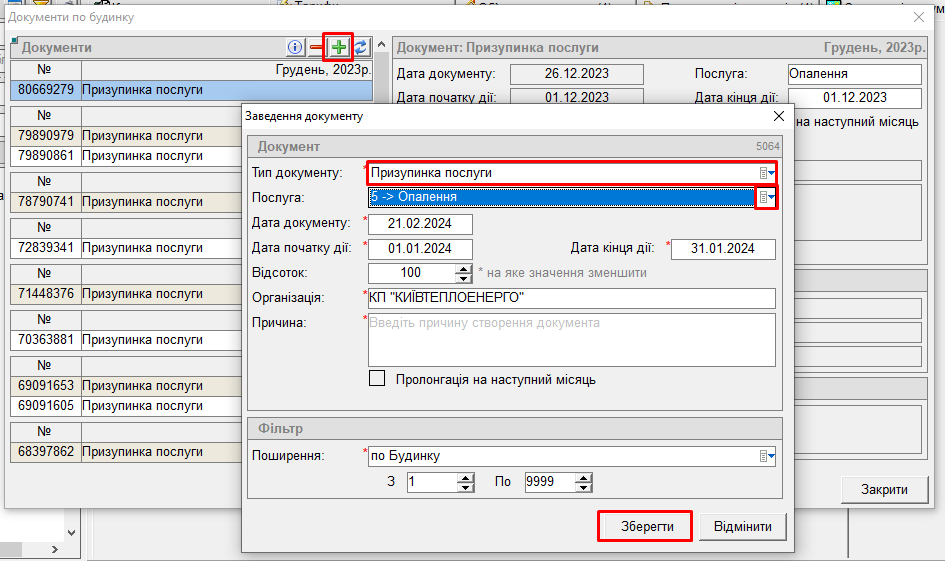945x561 pixels.
Task: Close the Документи по будинку window
Action: pos(920,17)
